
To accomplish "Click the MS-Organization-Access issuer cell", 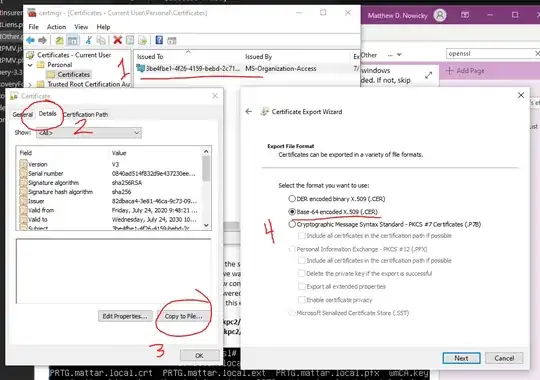I will click(x=281, y=69).
